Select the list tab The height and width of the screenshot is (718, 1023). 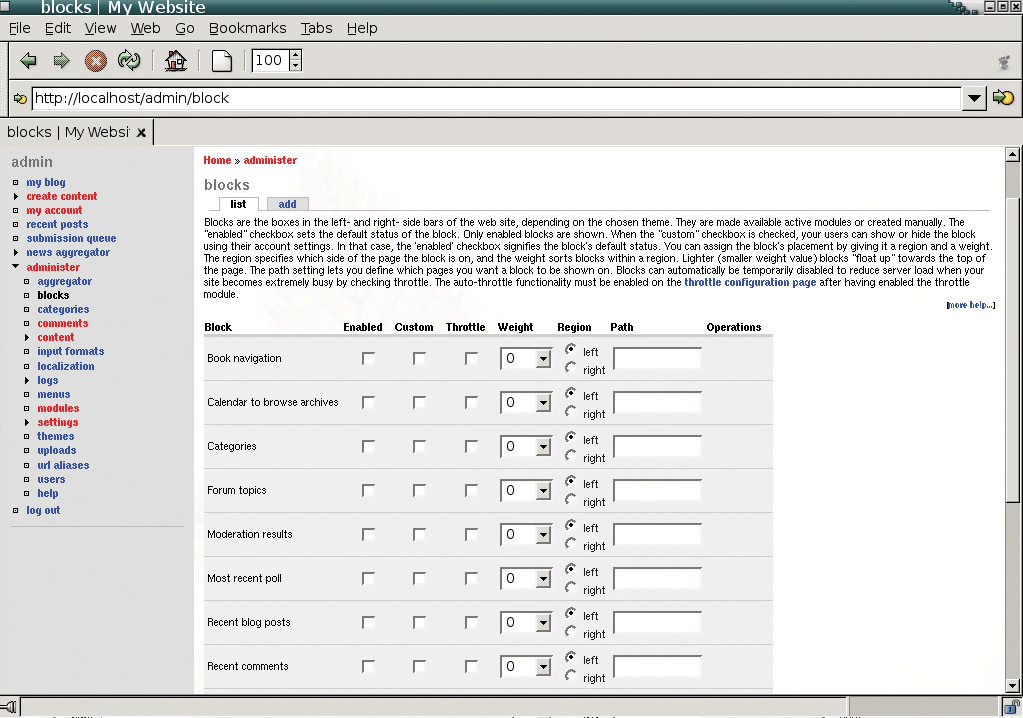tap(238, 204)
